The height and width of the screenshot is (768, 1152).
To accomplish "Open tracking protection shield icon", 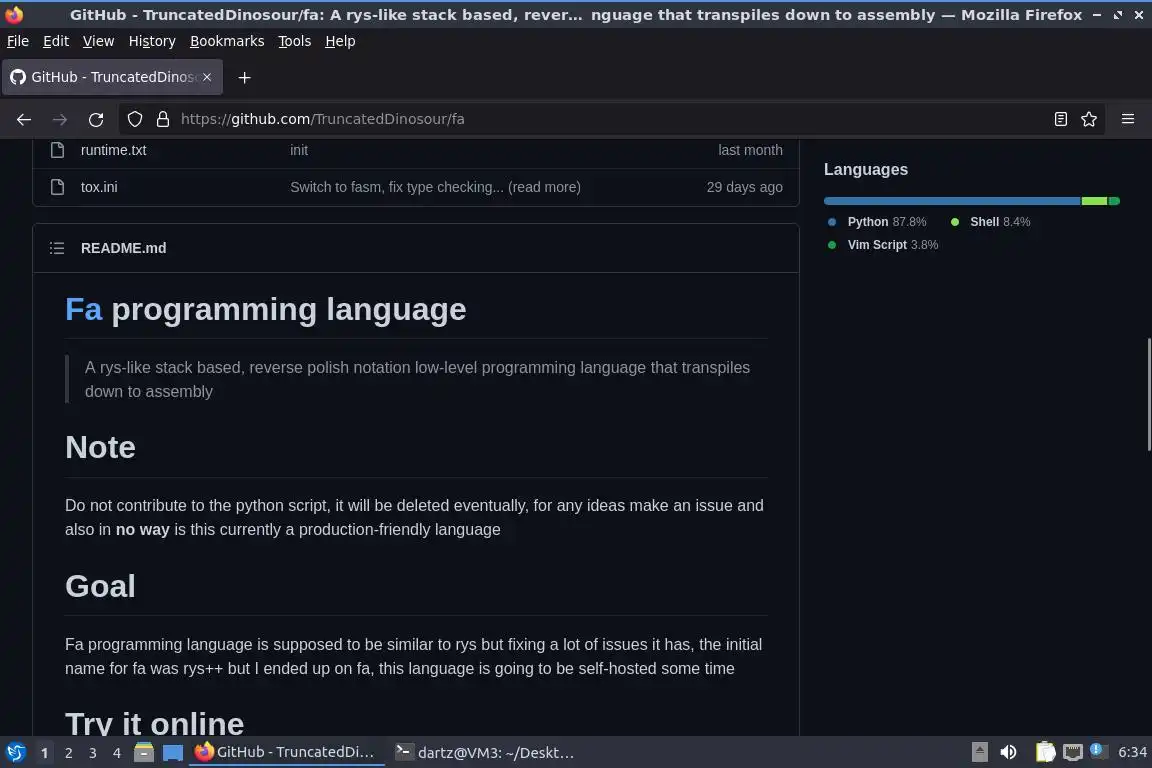I will pyautogui.click(x=134, y=119).
